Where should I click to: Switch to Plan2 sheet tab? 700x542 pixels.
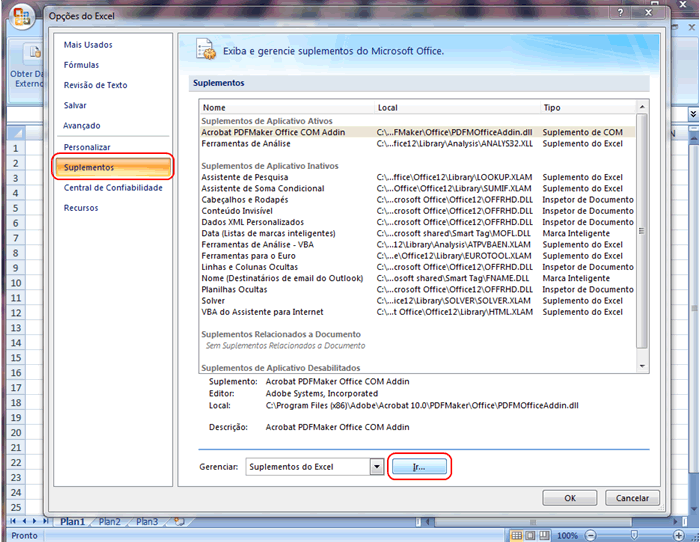tap(109, 522)
